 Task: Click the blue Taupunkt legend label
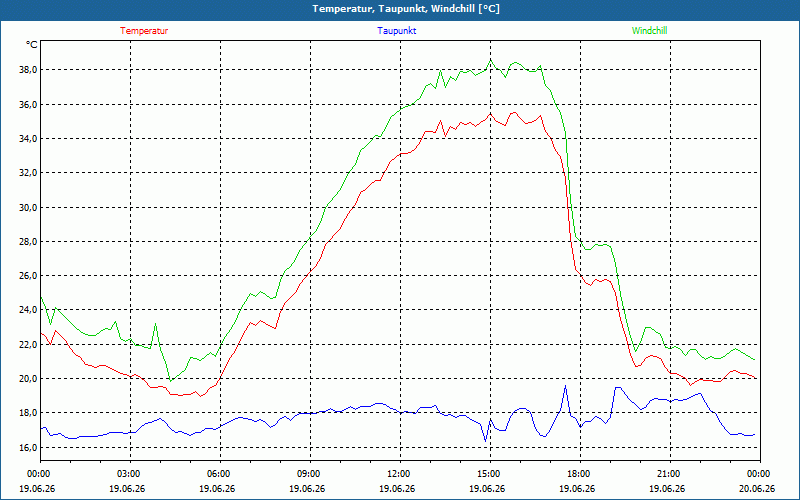click(396, 31)
